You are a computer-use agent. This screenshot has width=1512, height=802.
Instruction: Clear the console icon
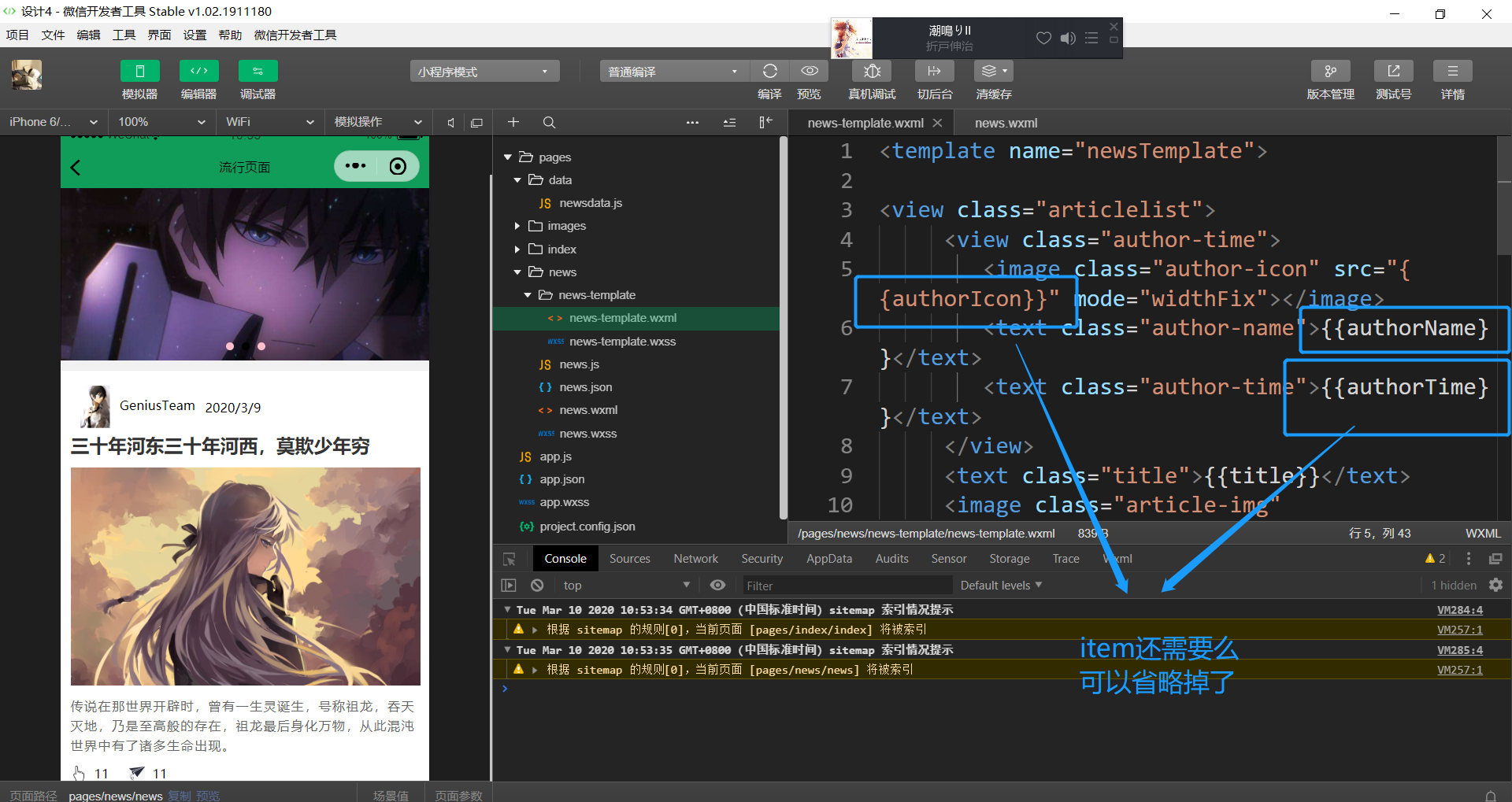pos(537,586)
